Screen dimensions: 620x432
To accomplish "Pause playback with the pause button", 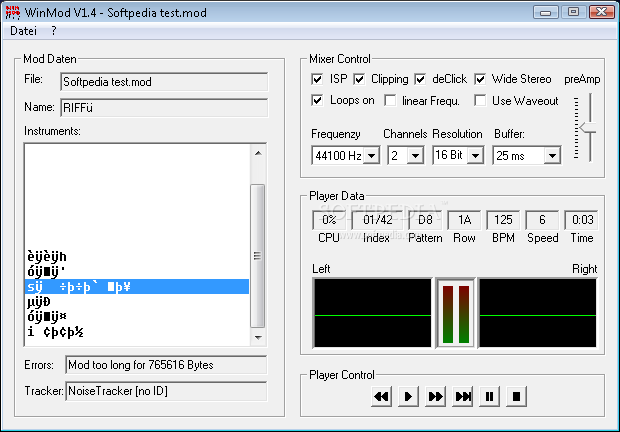I will click(489, 396).
